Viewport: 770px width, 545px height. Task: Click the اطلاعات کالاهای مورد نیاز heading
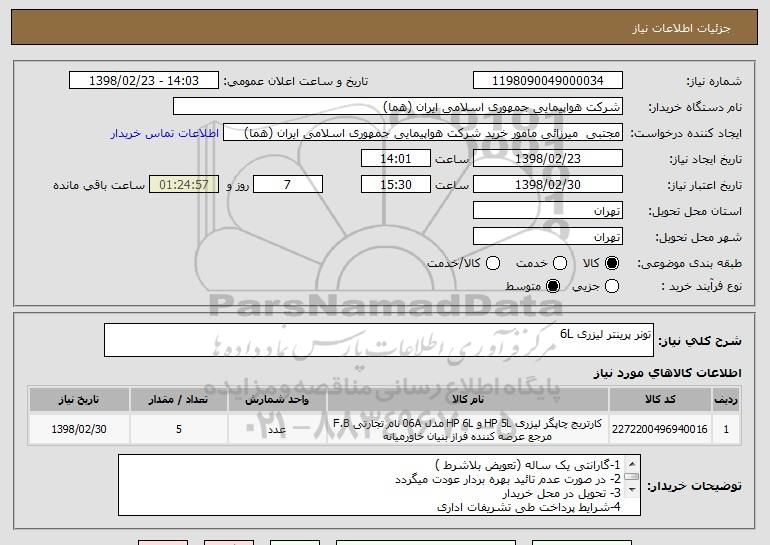[668, 373]
